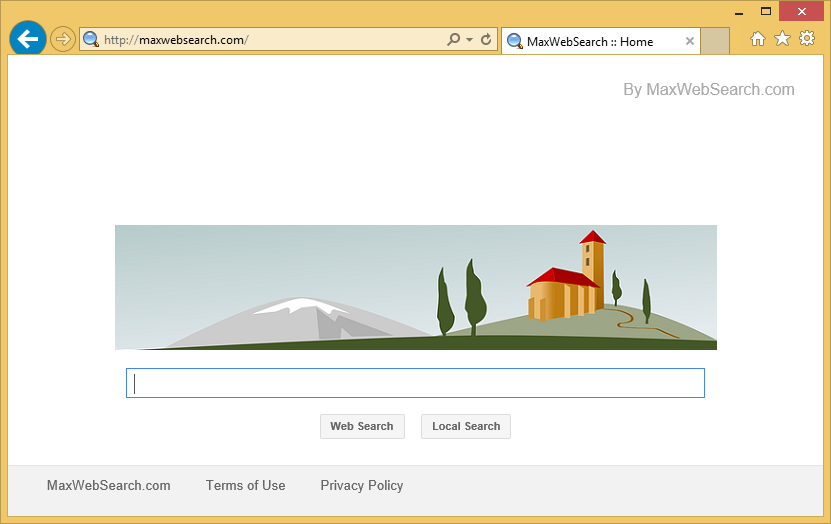Open the Home page icon
This screenshot has height=524, width=831.
[x=758, y=39]
